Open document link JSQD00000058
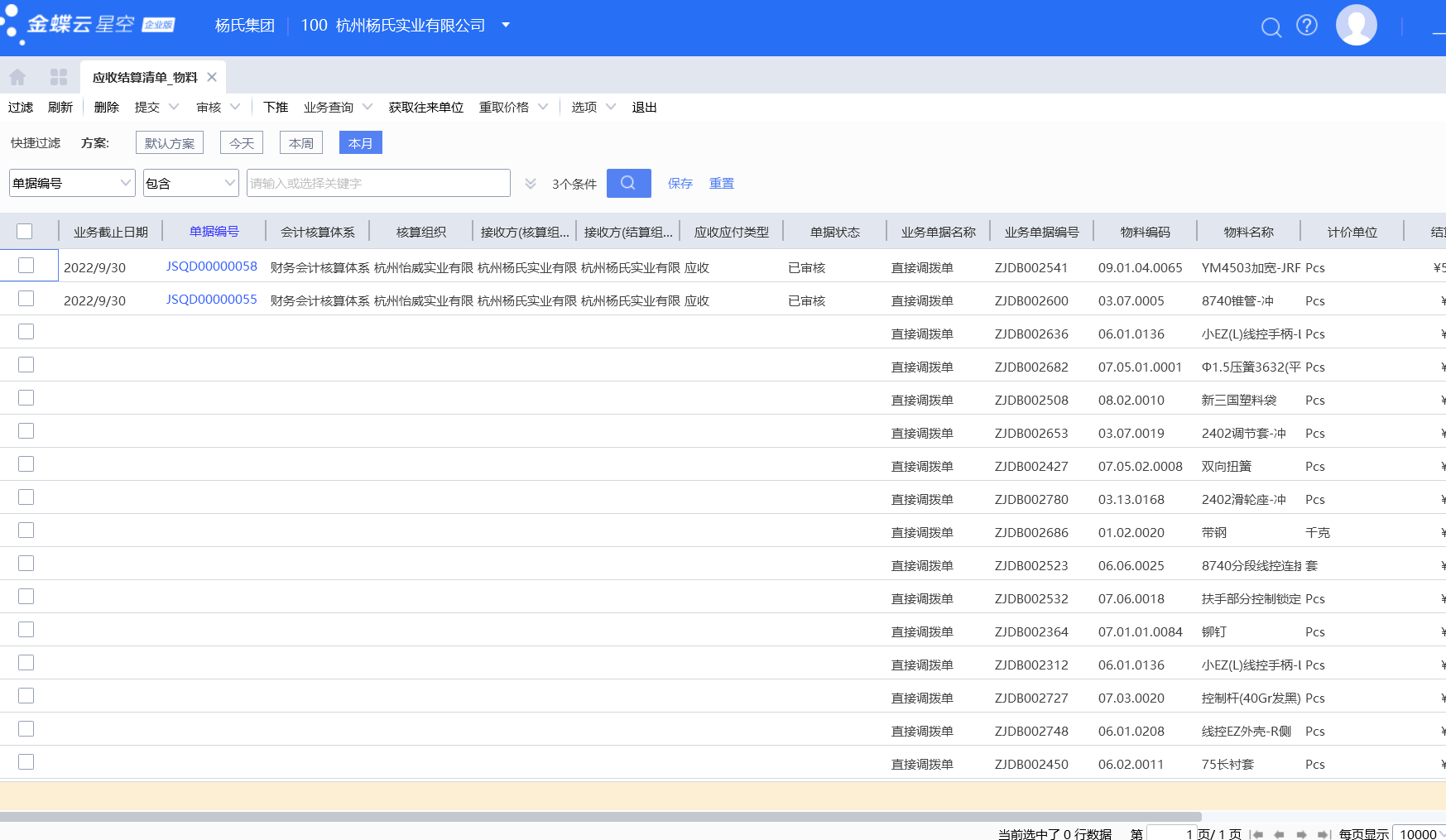 [x=212, y=266]
